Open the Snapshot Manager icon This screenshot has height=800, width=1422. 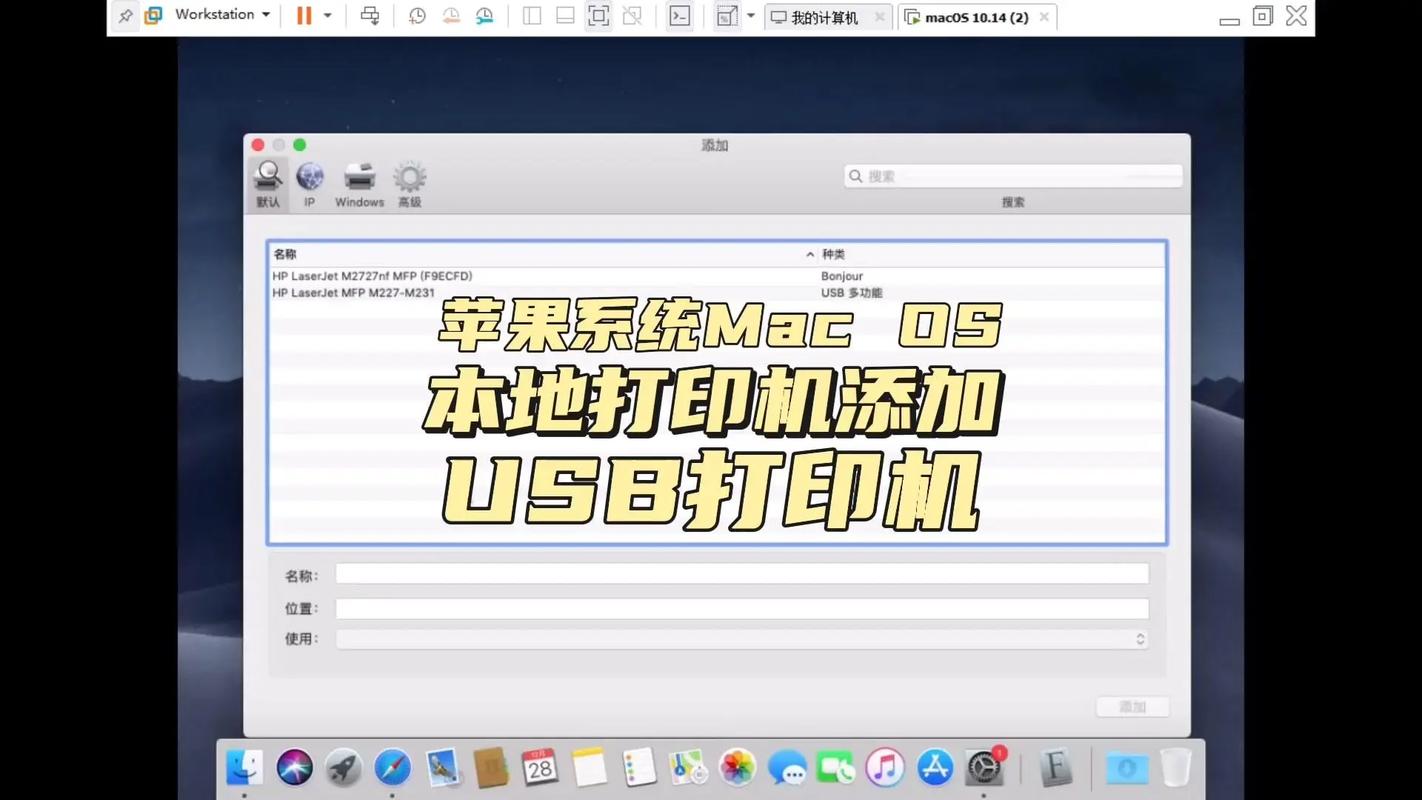click(x=485, y=16)
